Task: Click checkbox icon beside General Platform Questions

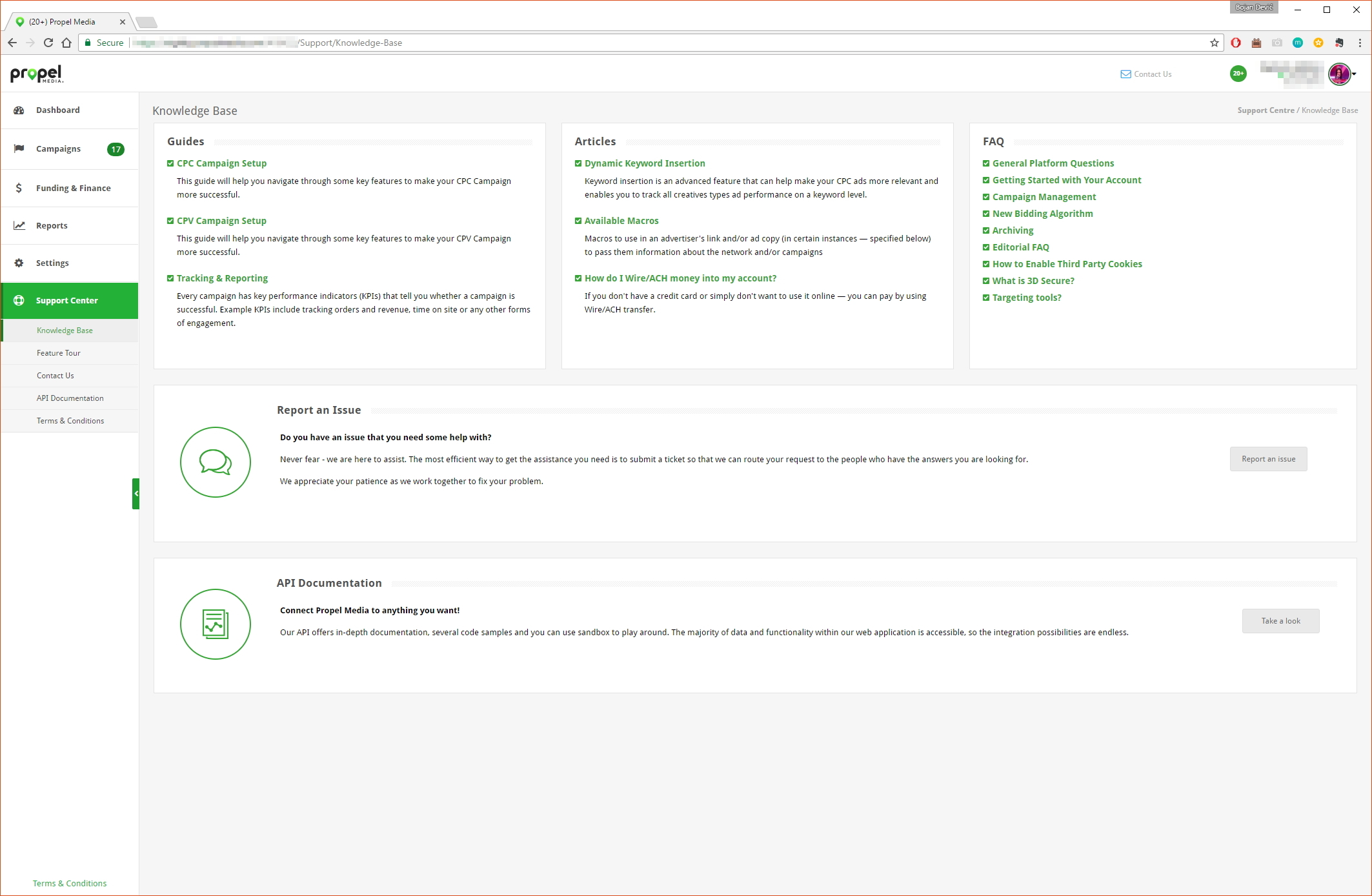Action: pyautogui.click(x=986, y=163)
